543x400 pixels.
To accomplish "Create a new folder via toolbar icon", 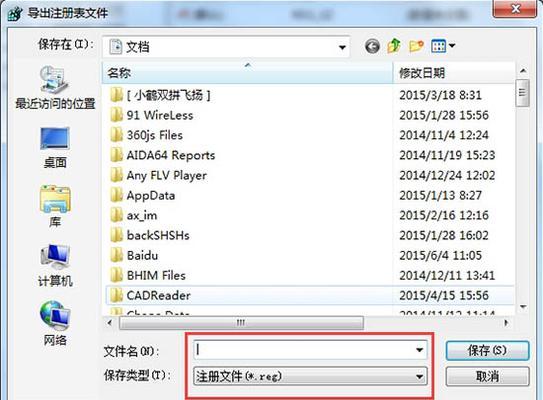I will pyautogui.click(x=416, y=46).
